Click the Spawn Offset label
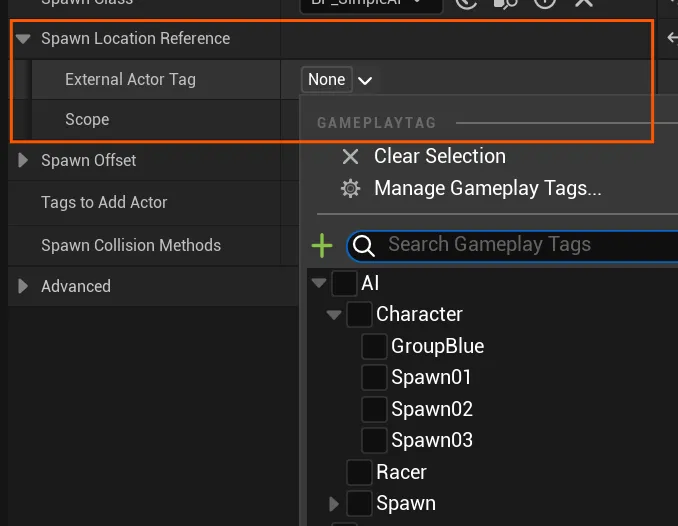The height and width of the screenshot is (526, 678). pos(89,160)
